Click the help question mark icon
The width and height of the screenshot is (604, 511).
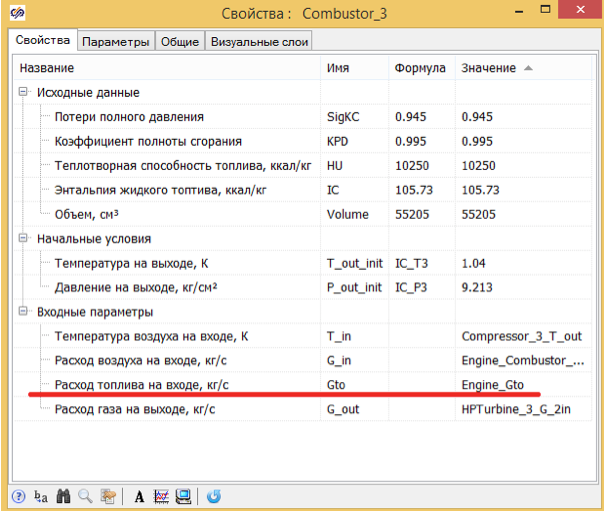pos(18,496)
